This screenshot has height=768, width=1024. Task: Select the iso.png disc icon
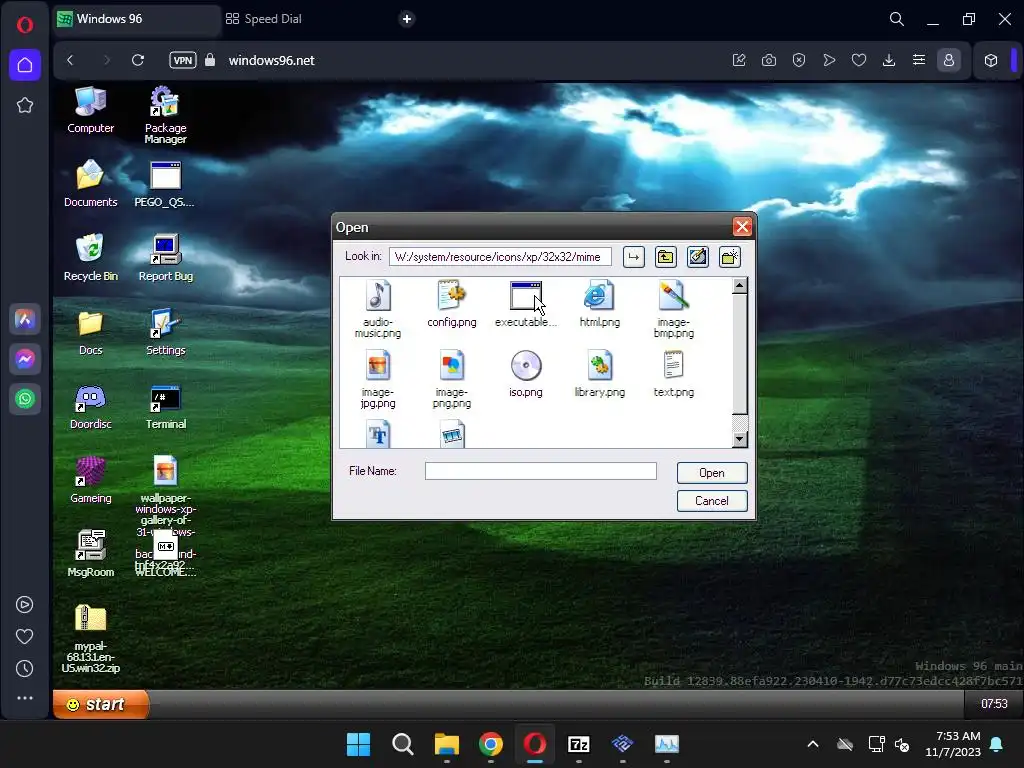click(526, 366)
